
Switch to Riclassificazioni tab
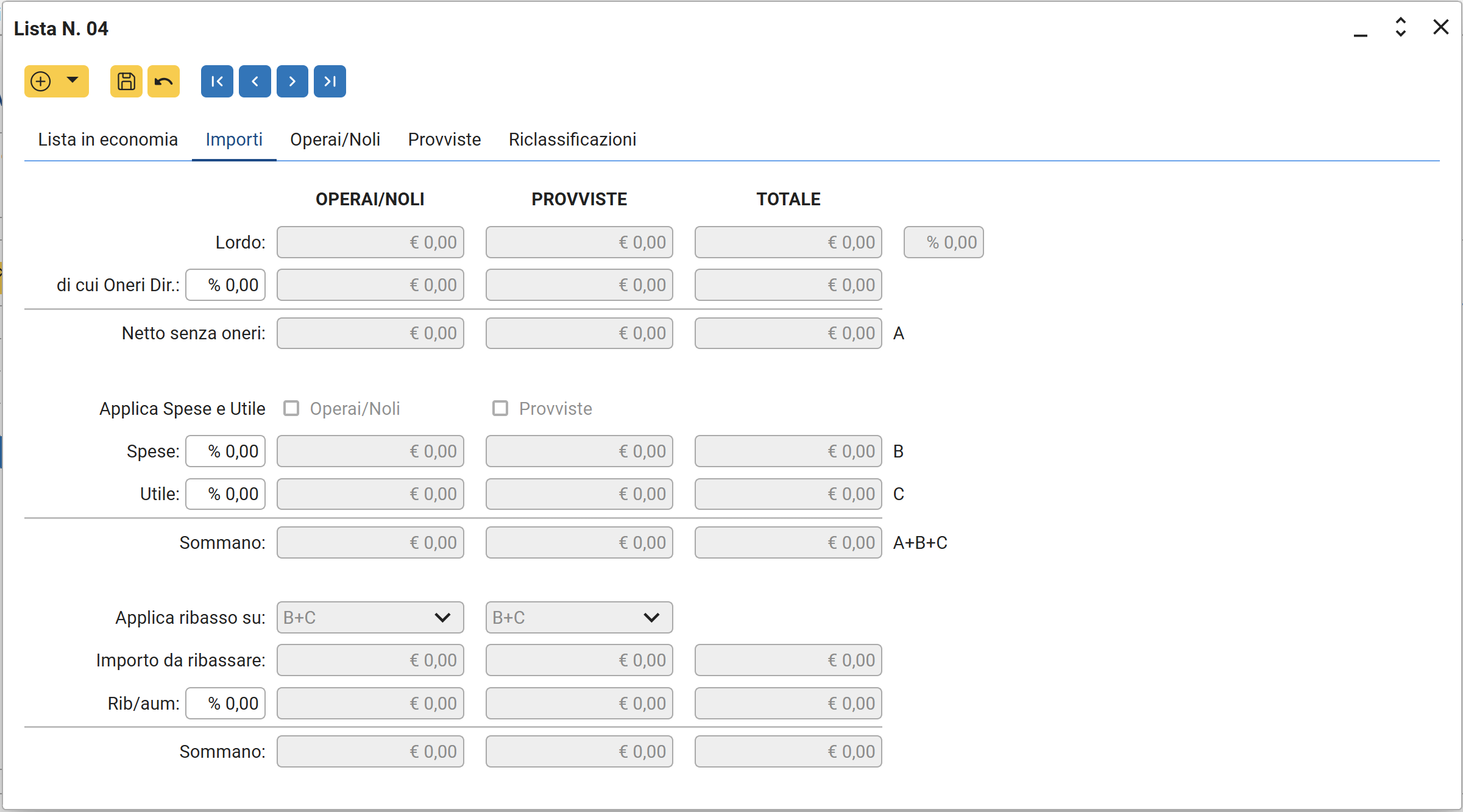coord(572,139)
